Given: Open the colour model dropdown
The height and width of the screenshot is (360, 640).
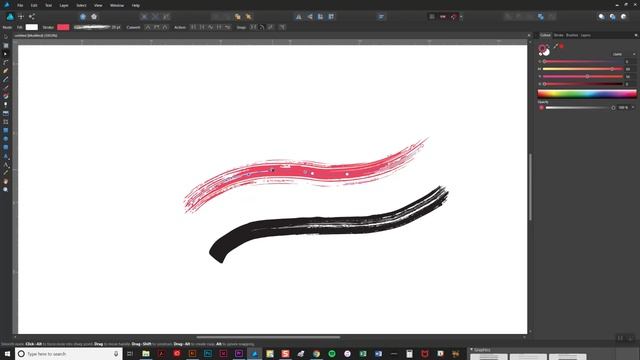Looking at the screenshot, I should pyautogui.click(x=623, y=54).
